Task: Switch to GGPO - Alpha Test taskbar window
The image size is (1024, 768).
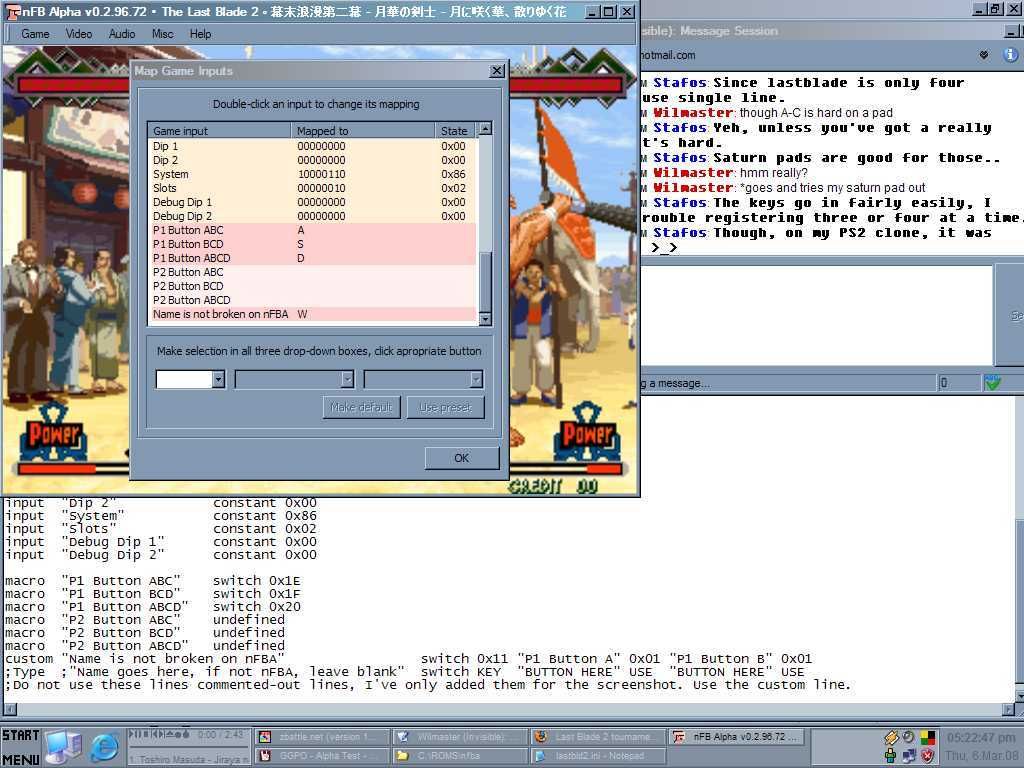Action: coord(322,756)
